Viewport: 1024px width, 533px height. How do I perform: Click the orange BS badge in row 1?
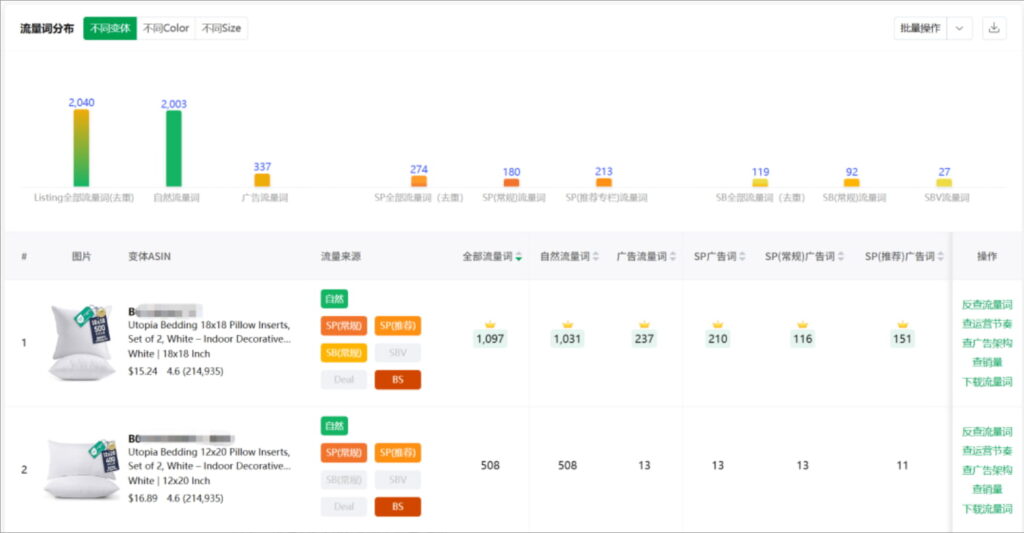pos(397,380)
